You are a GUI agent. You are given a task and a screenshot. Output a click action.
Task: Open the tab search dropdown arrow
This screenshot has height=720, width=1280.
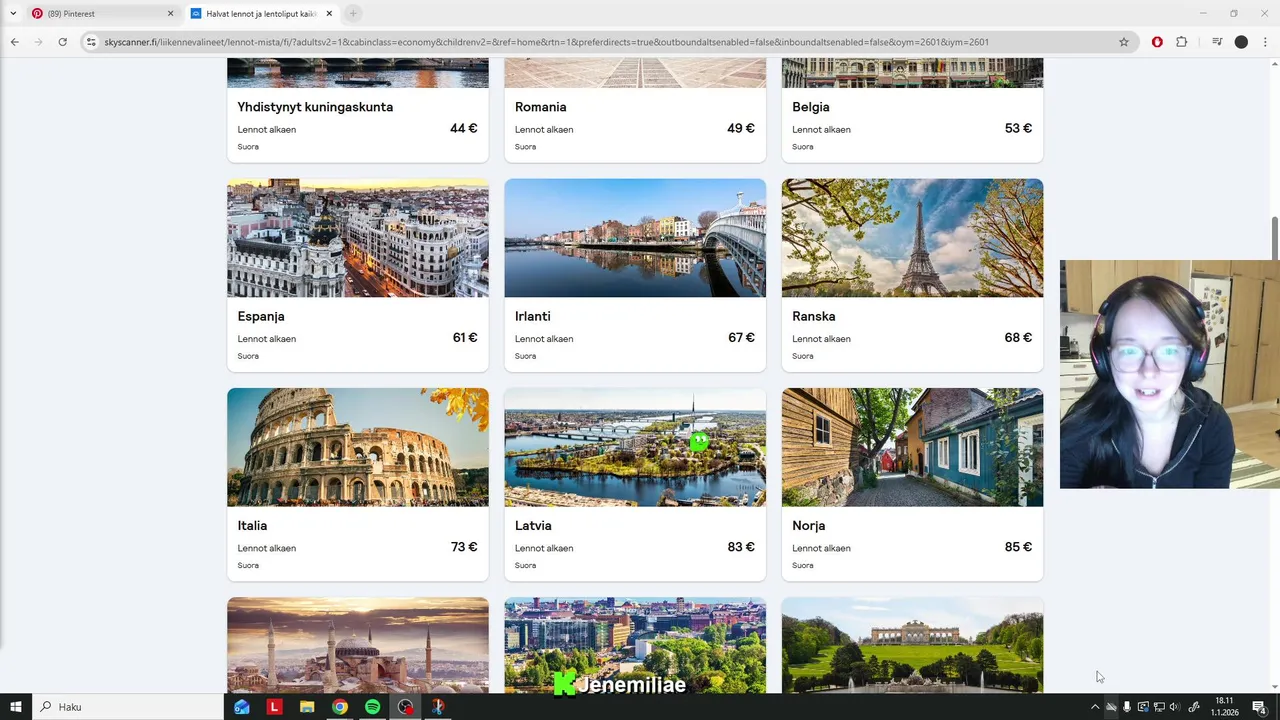(13, 13)
